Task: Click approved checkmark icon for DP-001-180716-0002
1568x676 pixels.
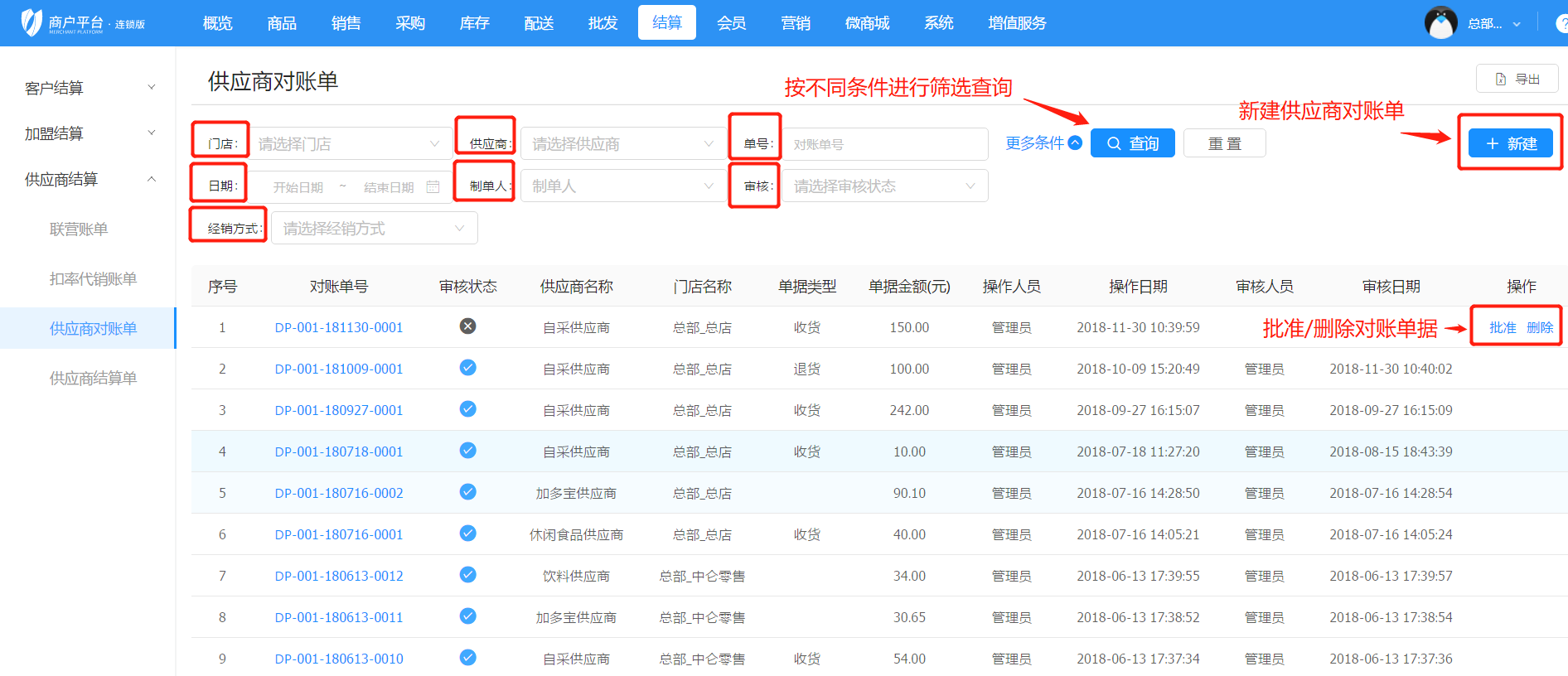Action: coord(467,492)
